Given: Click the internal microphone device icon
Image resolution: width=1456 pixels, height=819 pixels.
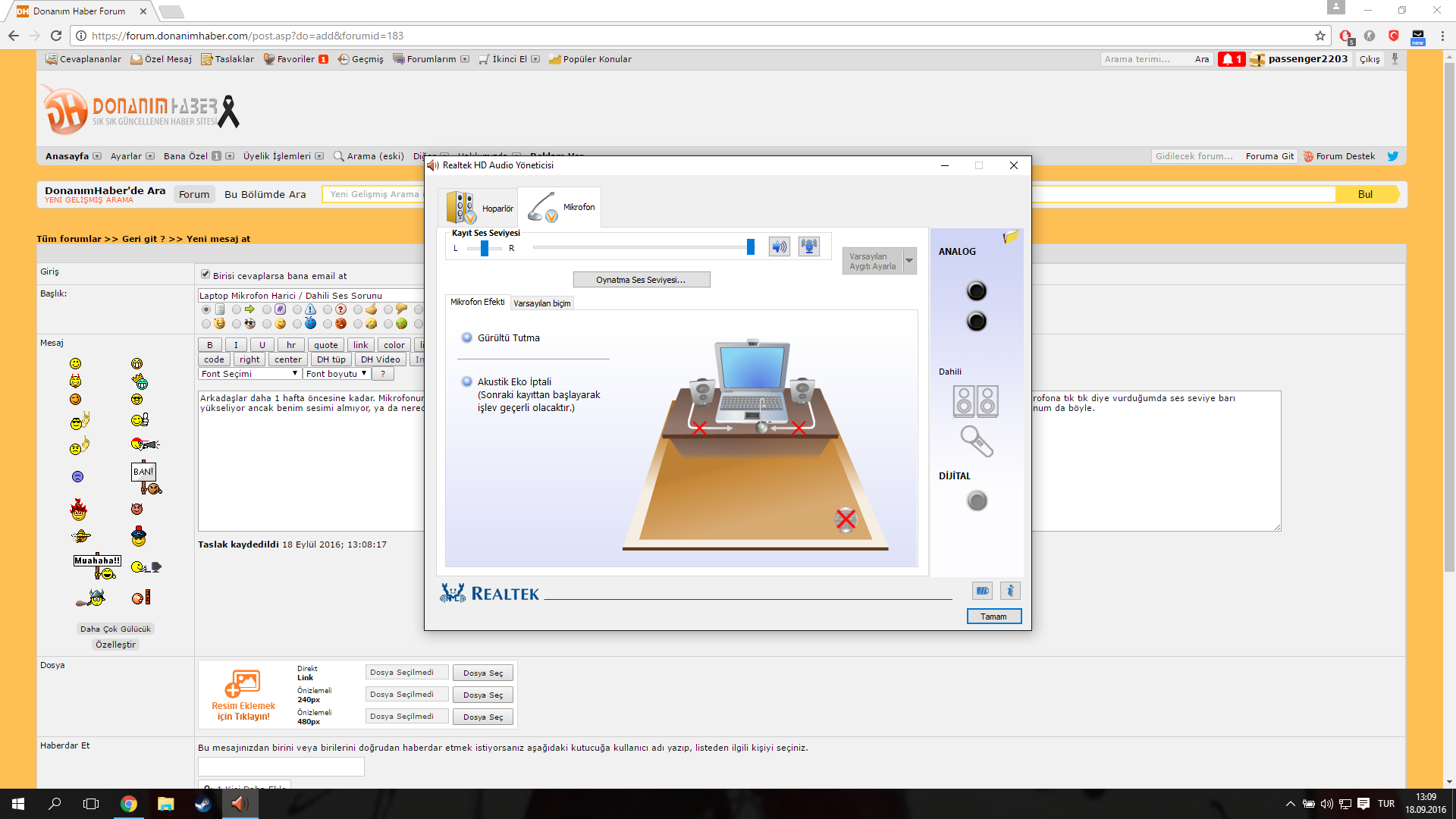Looking at the screenshot, I should pos(976,441).
